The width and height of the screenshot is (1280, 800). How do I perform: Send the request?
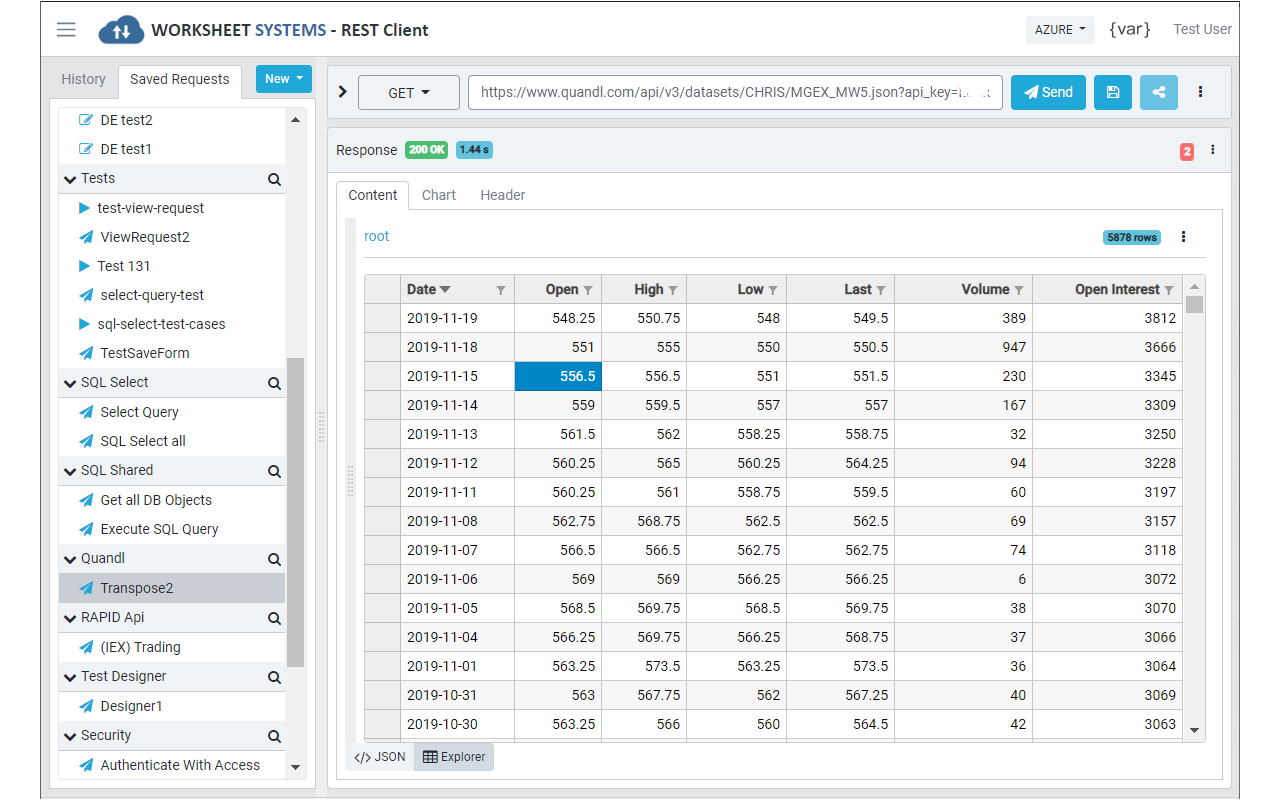pyautogui.click(x=1048, y=92)
